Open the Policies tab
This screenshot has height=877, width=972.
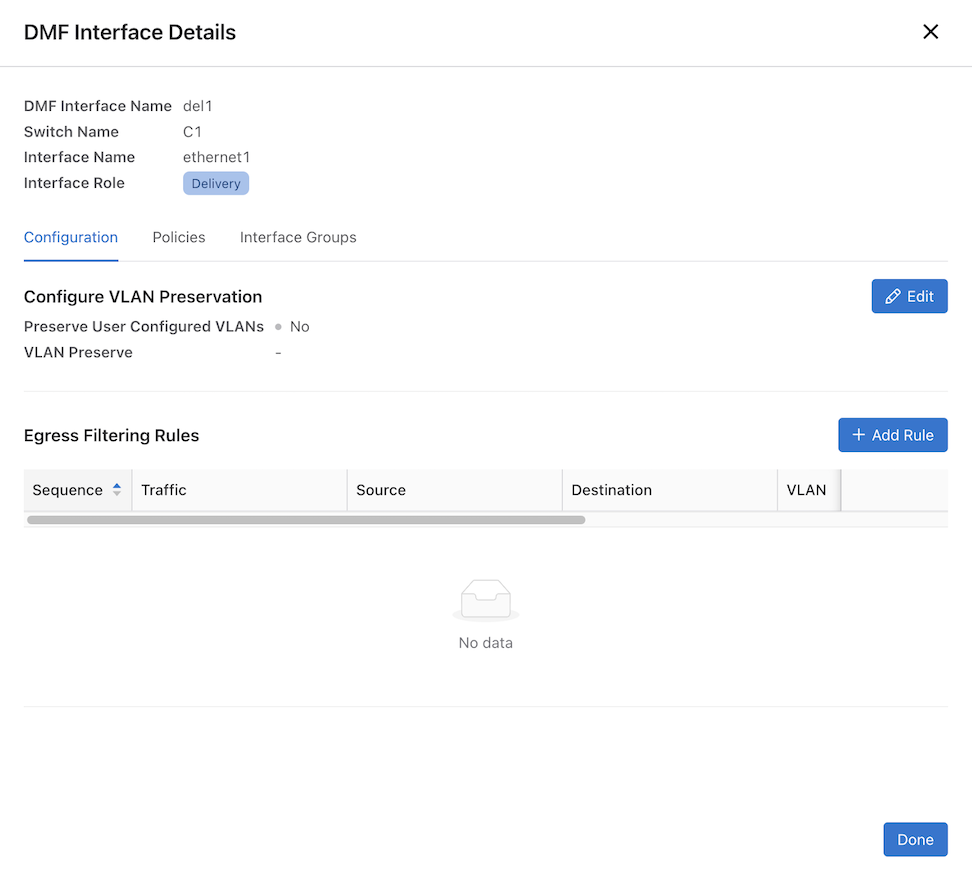pos(179,237)
